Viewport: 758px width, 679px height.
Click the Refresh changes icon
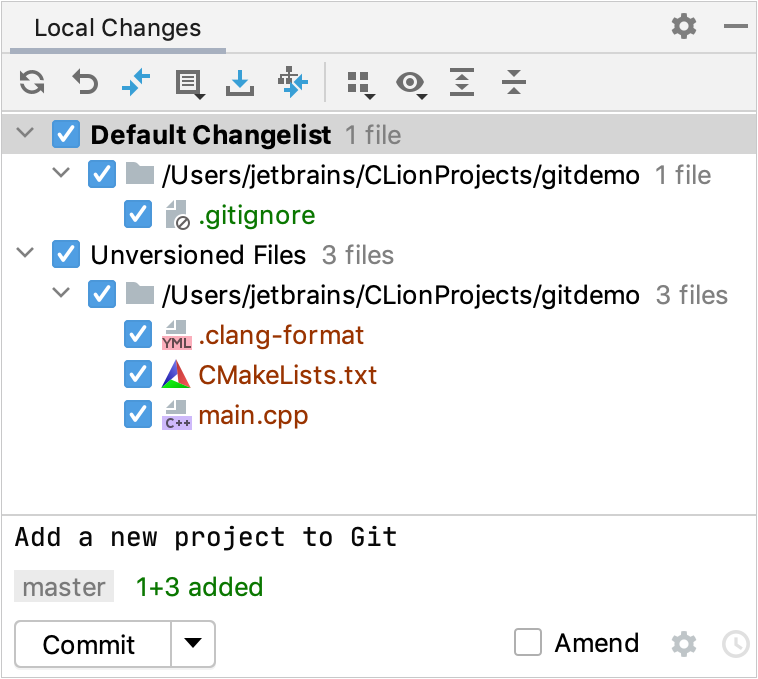(33, 82)
